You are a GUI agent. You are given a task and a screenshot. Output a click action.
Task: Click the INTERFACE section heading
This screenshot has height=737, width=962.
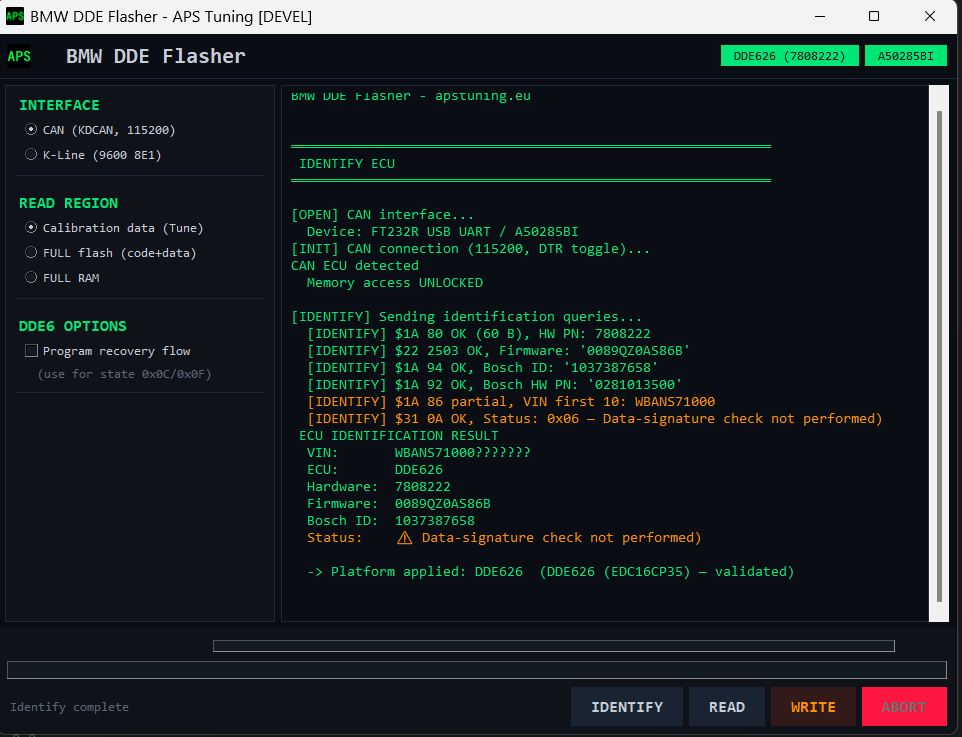pyautogui.click(x=59, y=105)
